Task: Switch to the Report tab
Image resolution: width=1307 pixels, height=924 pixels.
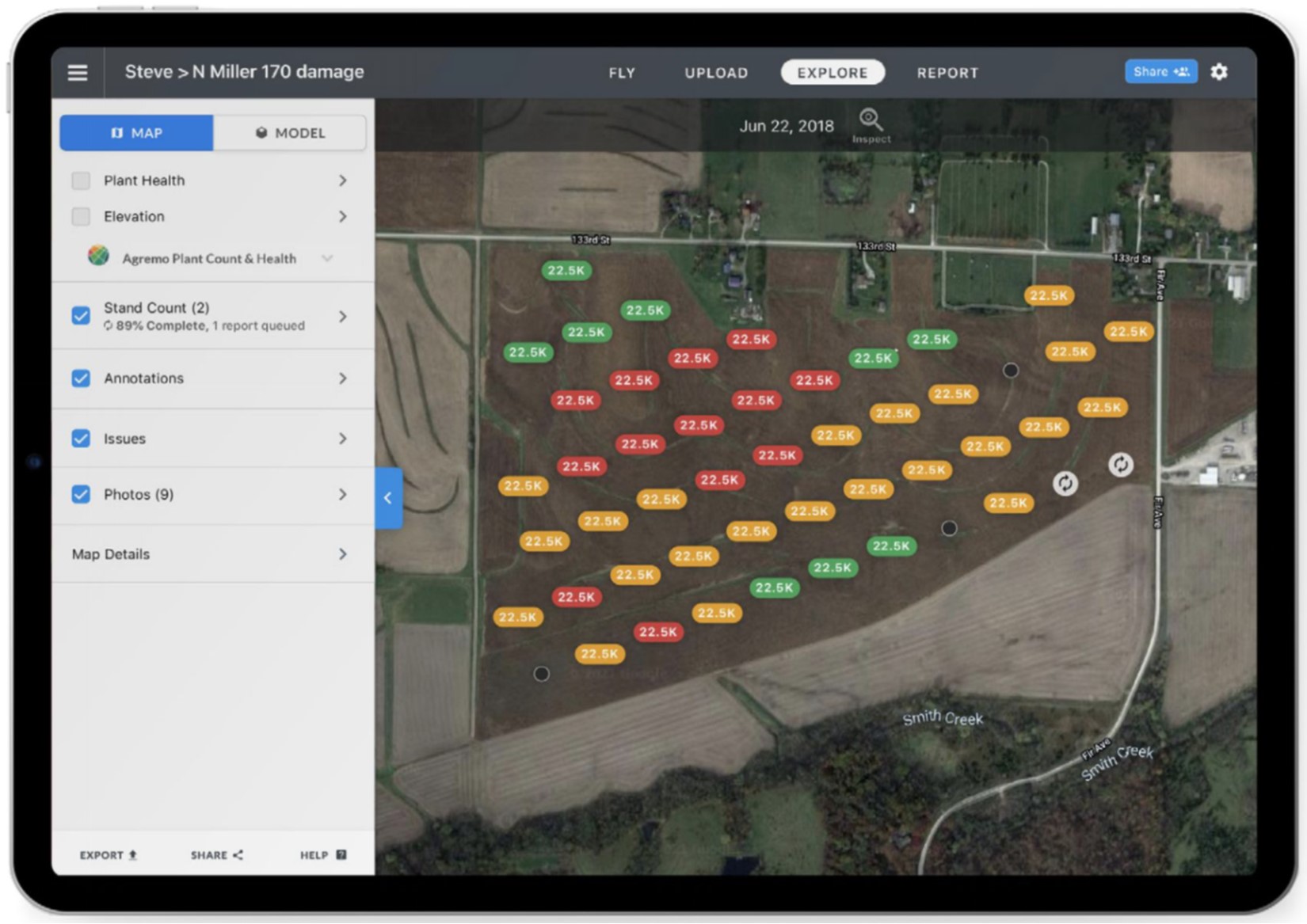Action: pyautogui.click(x=947, y=73)
